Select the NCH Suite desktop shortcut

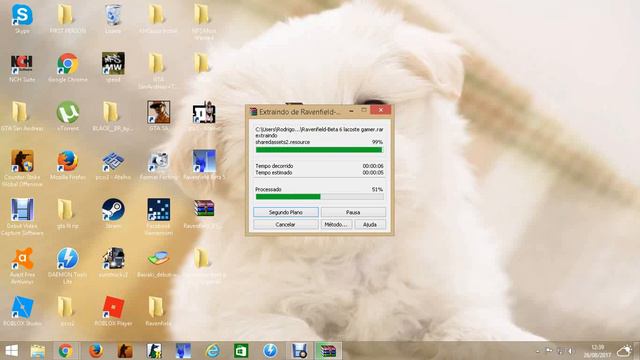tap(22, 67)
